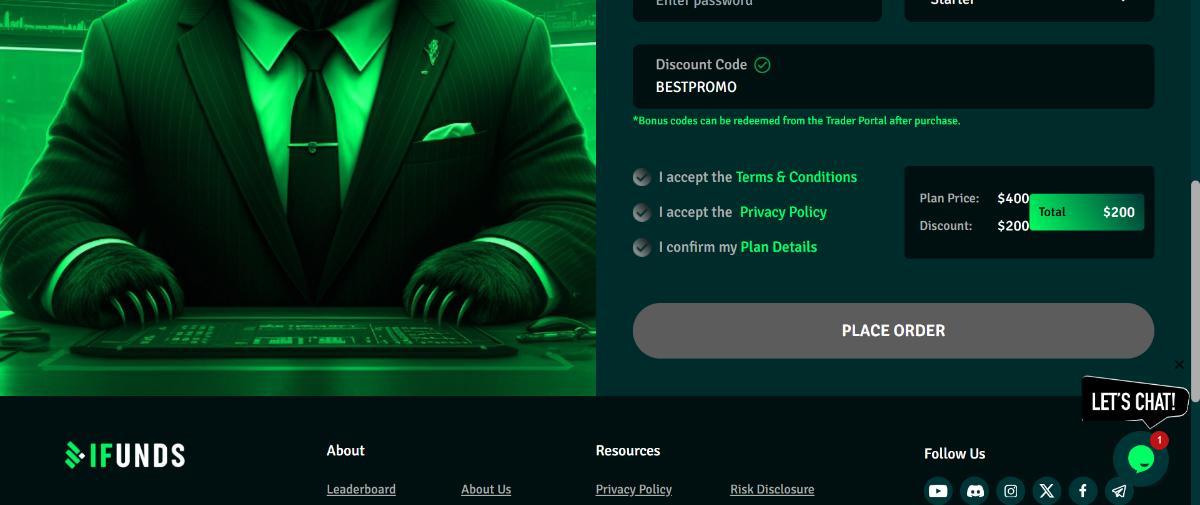Open the Terms & Conditions link
The height and width of the screenshot is (505, 1200).
tap(796, 177)
